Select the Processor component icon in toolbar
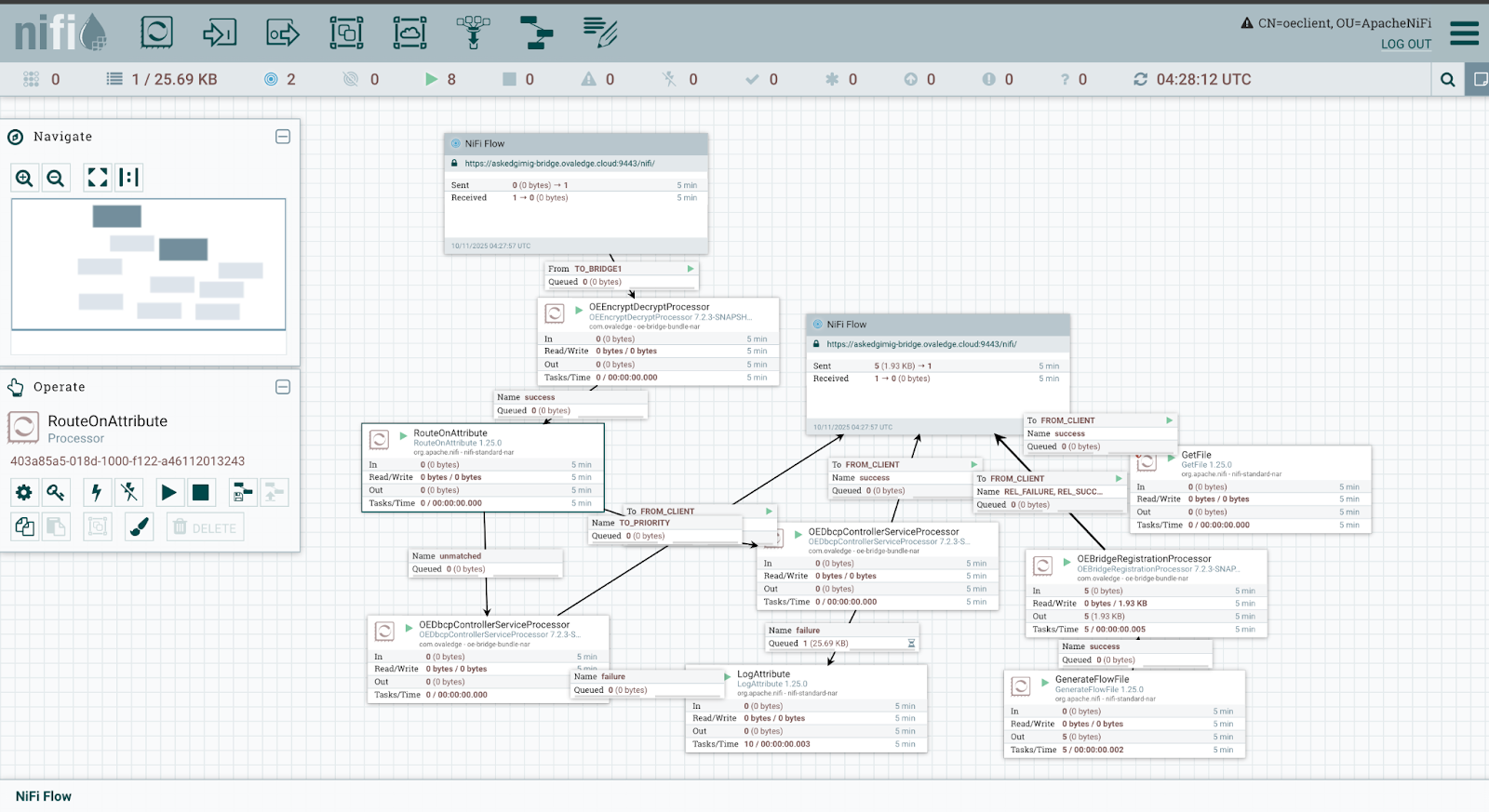 click(x=156, y=33)
